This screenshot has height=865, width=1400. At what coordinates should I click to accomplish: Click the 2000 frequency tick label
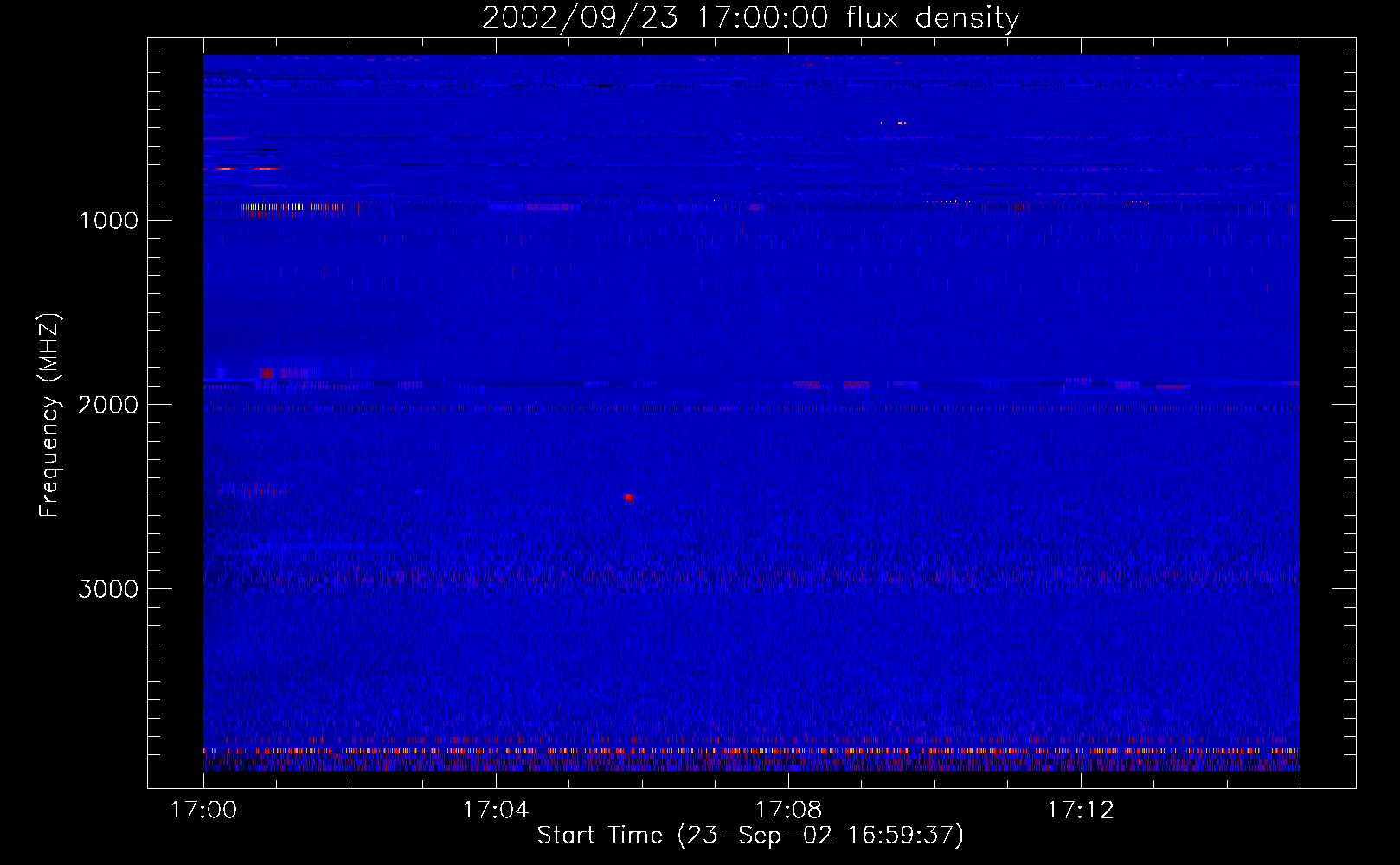[108, 405]
